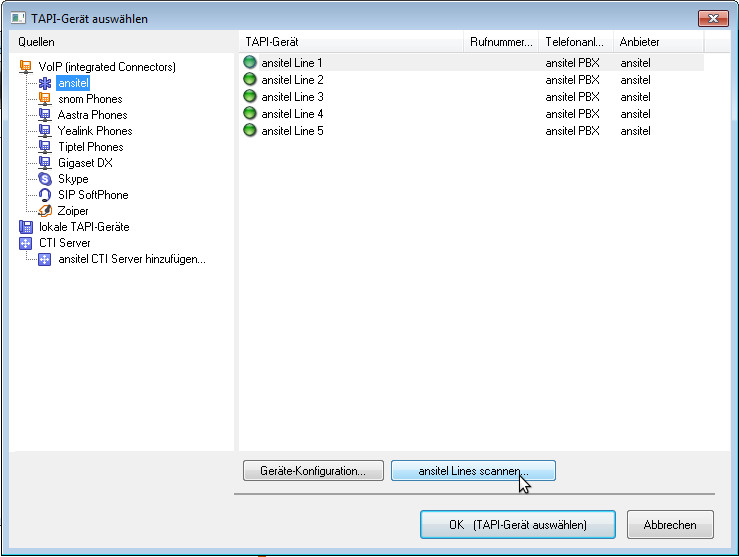Image resolution: width=739 pixels, height=557 pixels.
Task: Sort by Anbieter column header
Action: pos(658,42)
